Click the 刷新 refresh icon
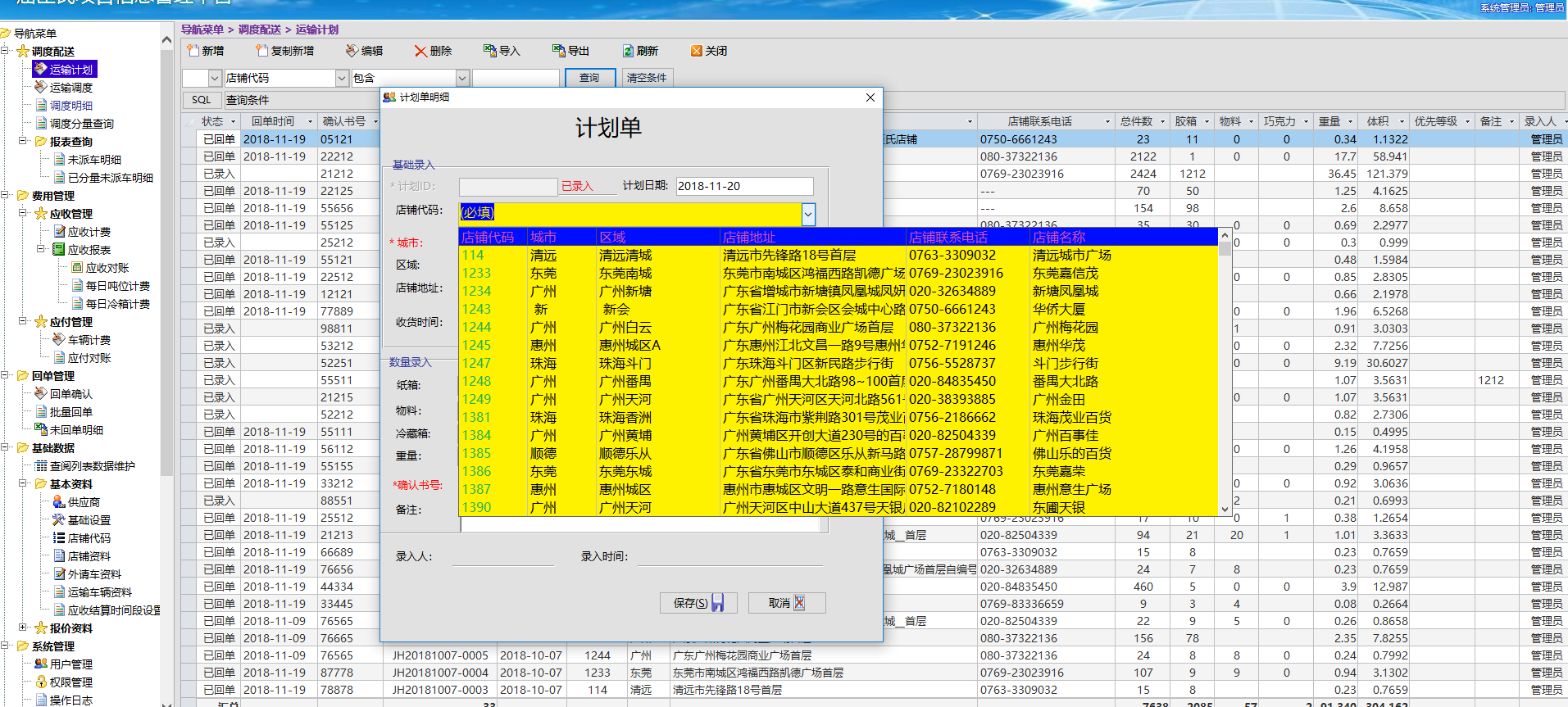 click(x=628, y=51)
